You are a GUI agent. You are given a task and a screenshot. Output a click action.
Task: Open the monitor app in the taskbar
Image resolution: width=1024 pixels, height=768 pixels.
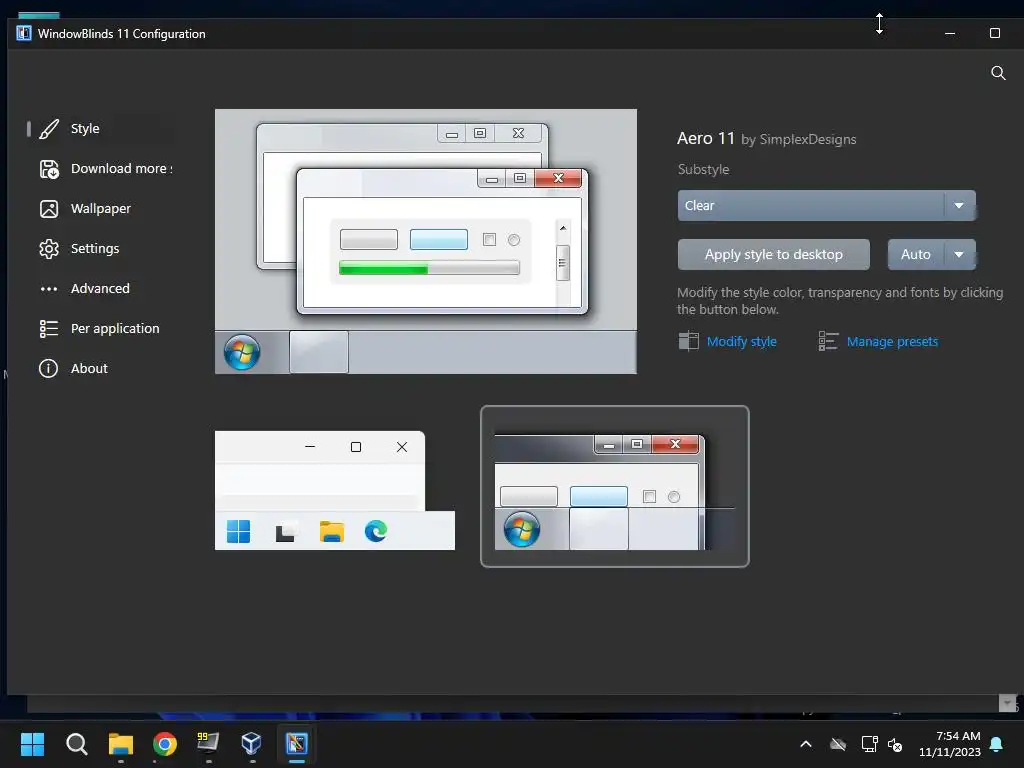pyautogui.click(x=208, y=743)
